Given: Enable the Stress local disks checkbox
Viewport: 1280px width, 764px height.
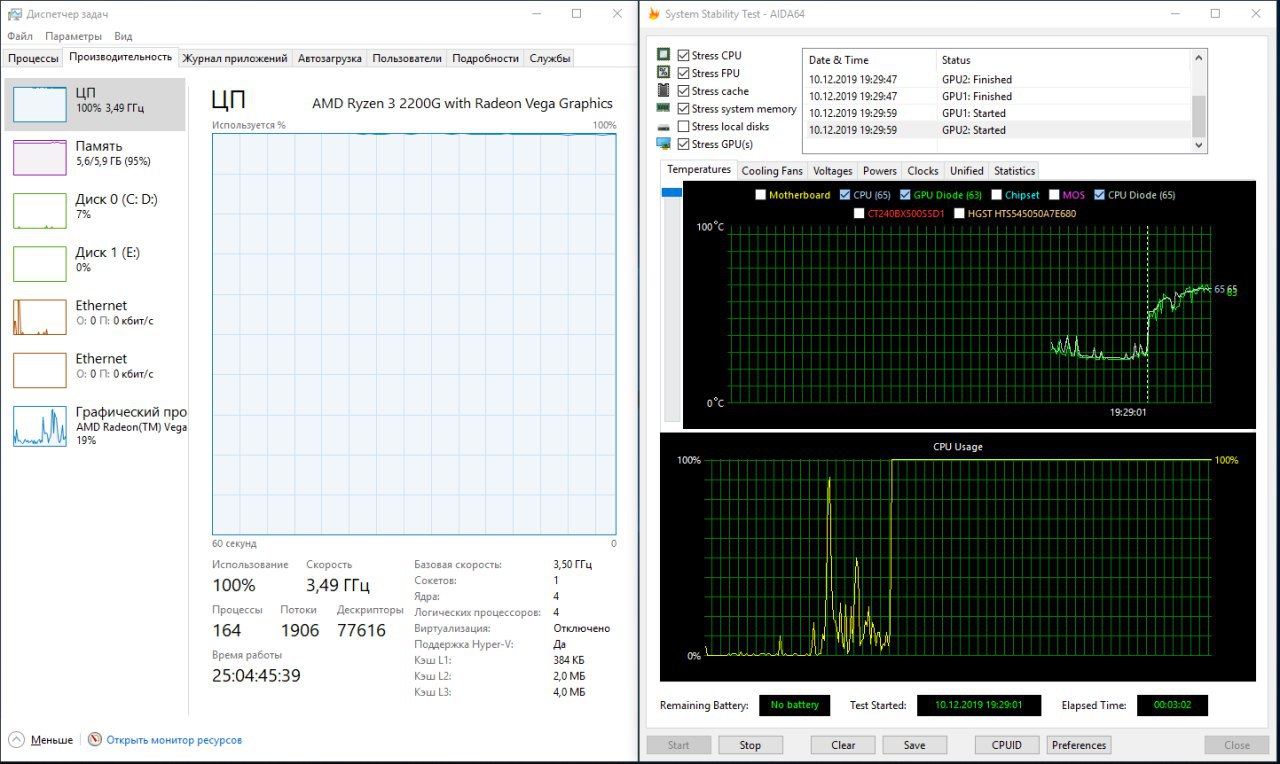Looking at the screenshot, I should (x=683, y=127).
